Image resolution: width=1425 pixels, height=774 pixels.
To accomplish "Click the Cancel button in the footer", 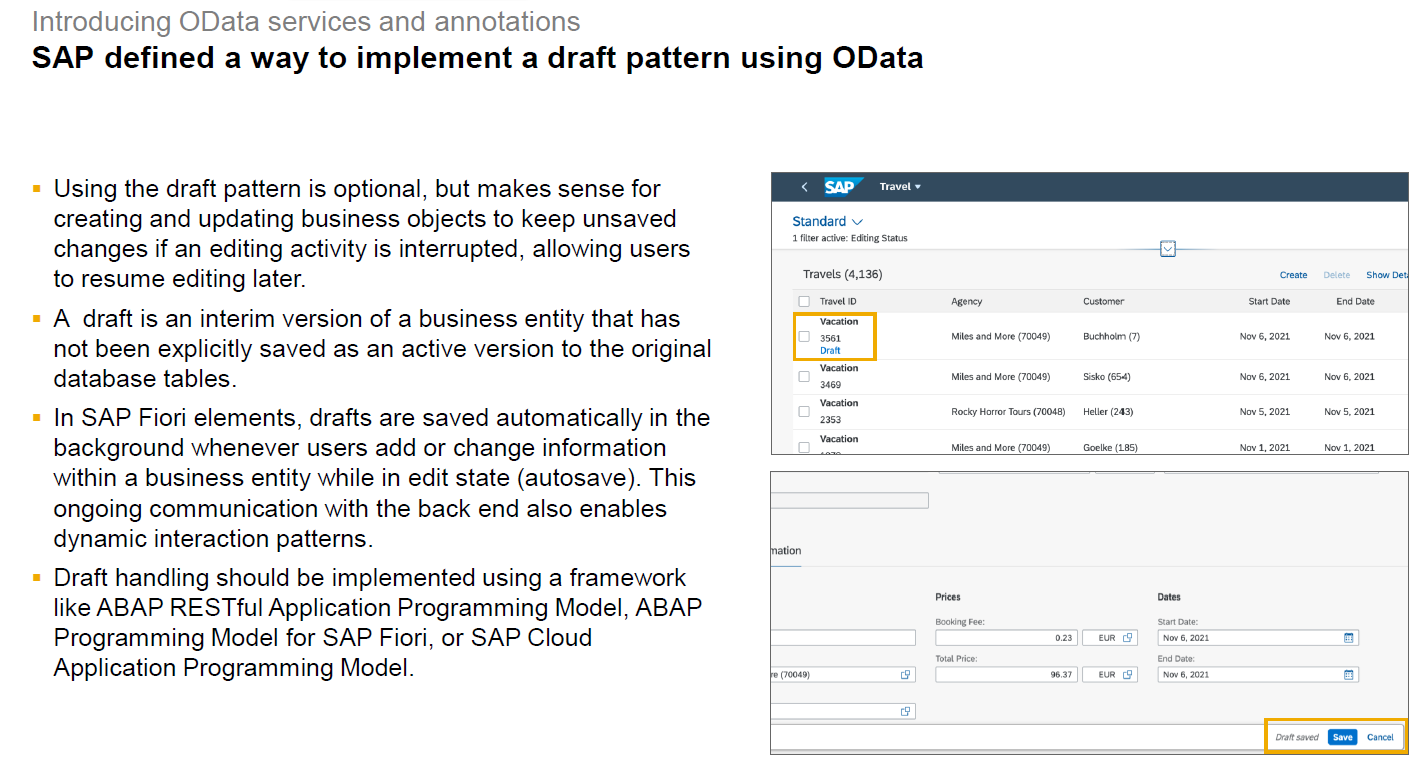I will tap(1380, 737).
